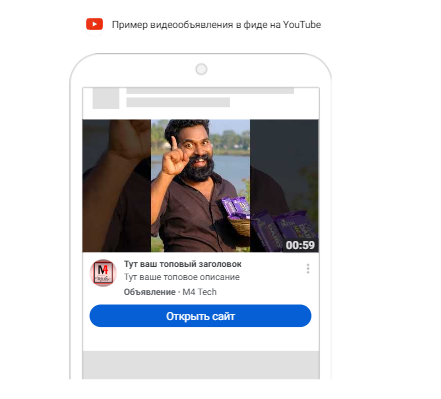Click the long gray placeholder title bar
441x399 pixels.
pos(210,91)
